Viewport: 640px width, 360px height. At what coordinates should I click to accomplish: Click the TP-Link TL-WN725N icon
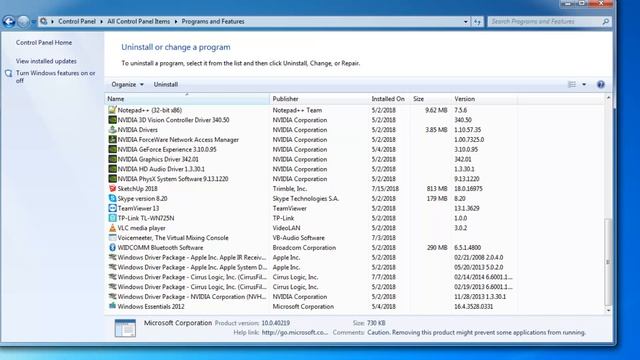pos(112,218)
